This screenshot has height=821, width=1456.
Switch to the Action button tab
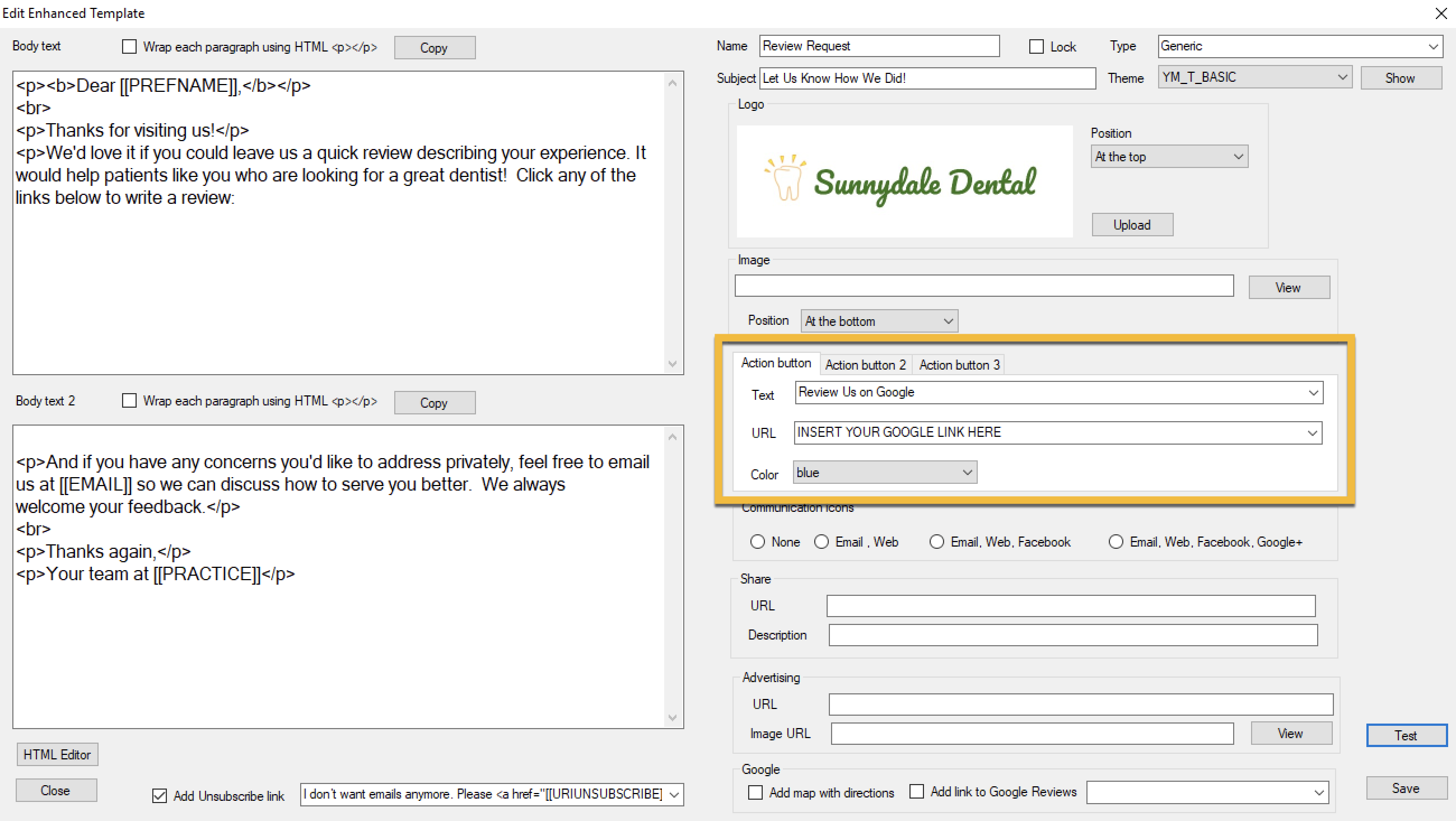[776, 363]
